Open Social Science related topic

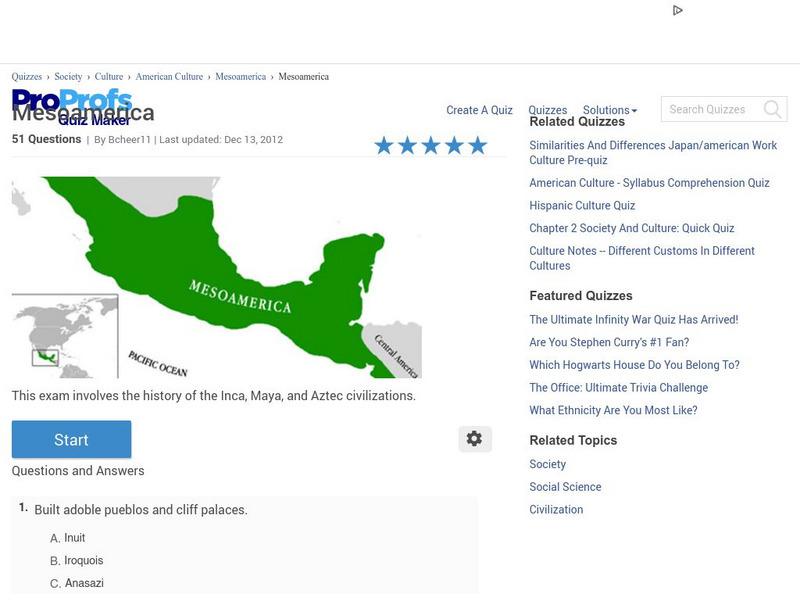click(x=565, y=487)
